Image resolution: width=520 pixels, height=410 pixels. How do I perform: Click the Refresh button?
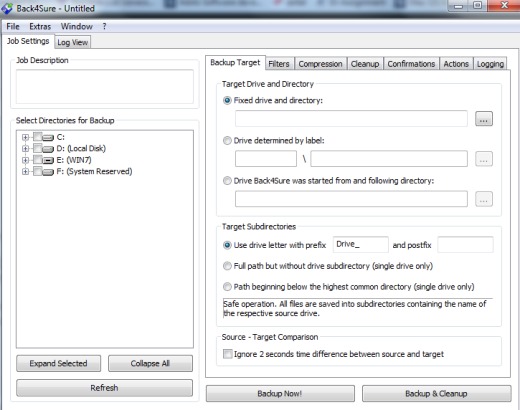[x=104, y=388]
